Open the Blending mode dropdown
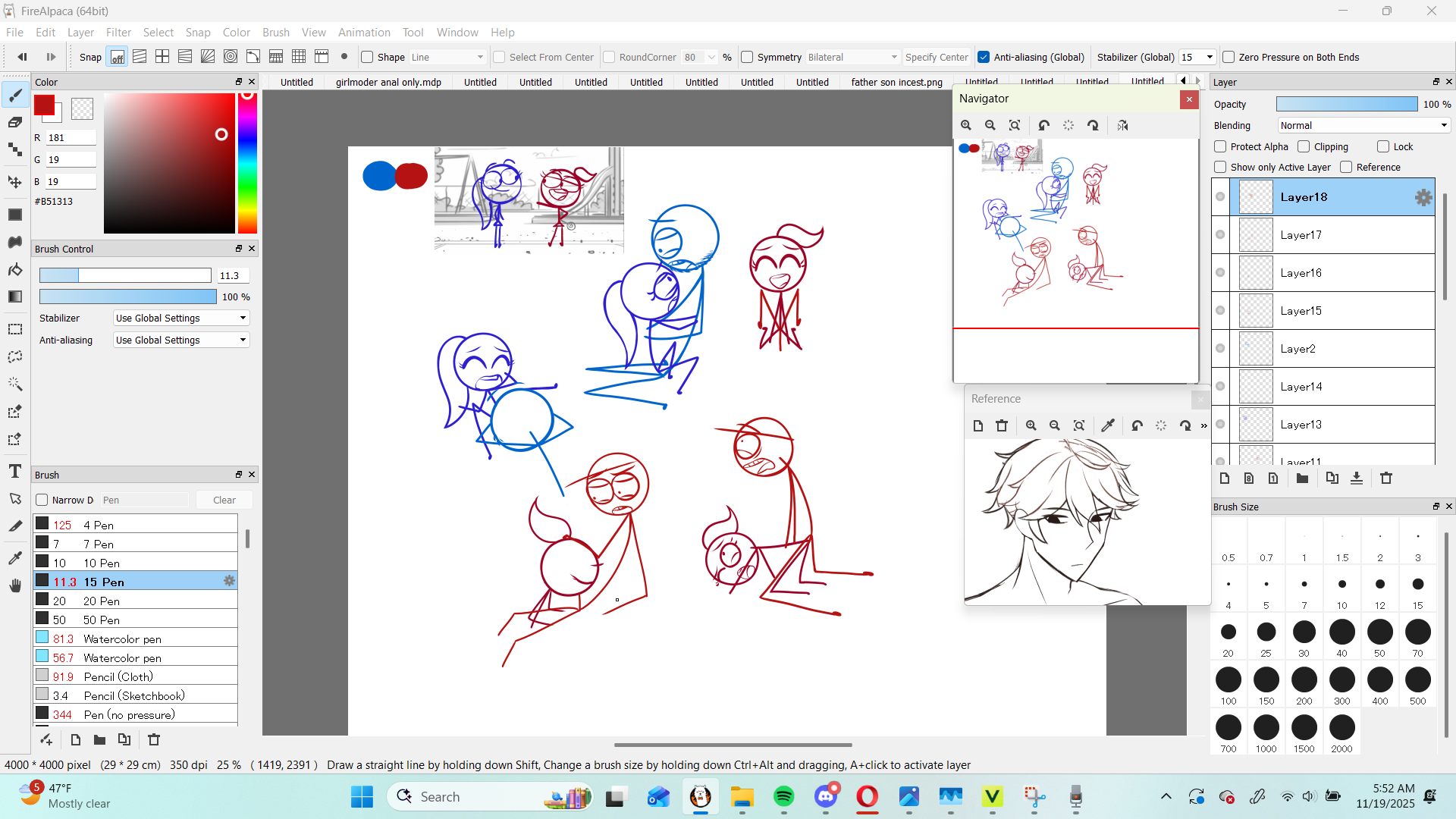This screenshot has width=1456, height=819. click(1363, 125)
